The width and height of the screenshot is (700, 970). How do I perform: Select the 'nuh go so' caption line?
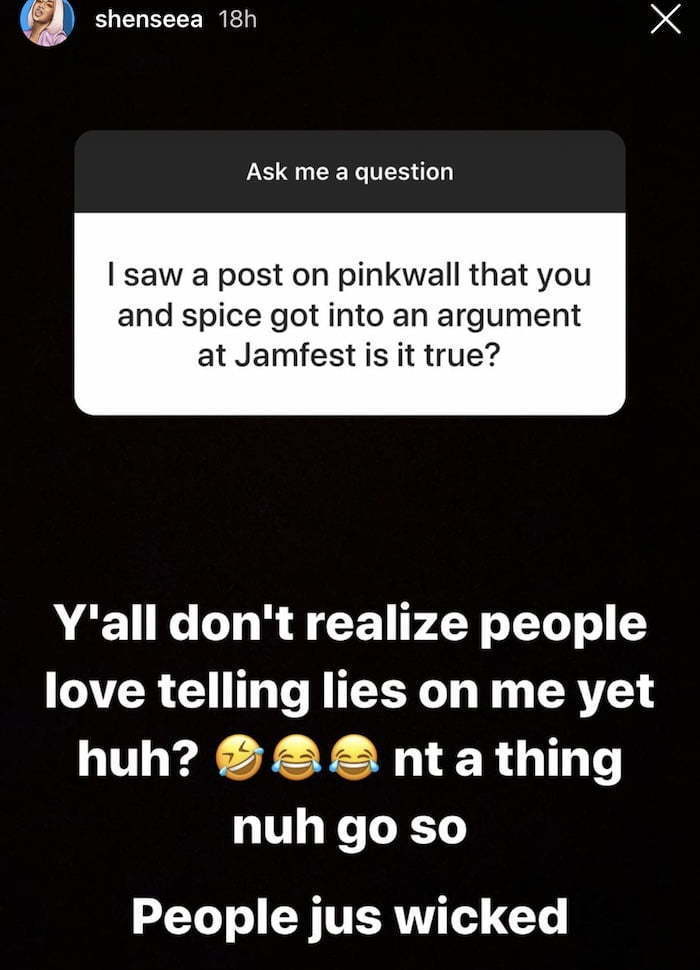point(349,828)
